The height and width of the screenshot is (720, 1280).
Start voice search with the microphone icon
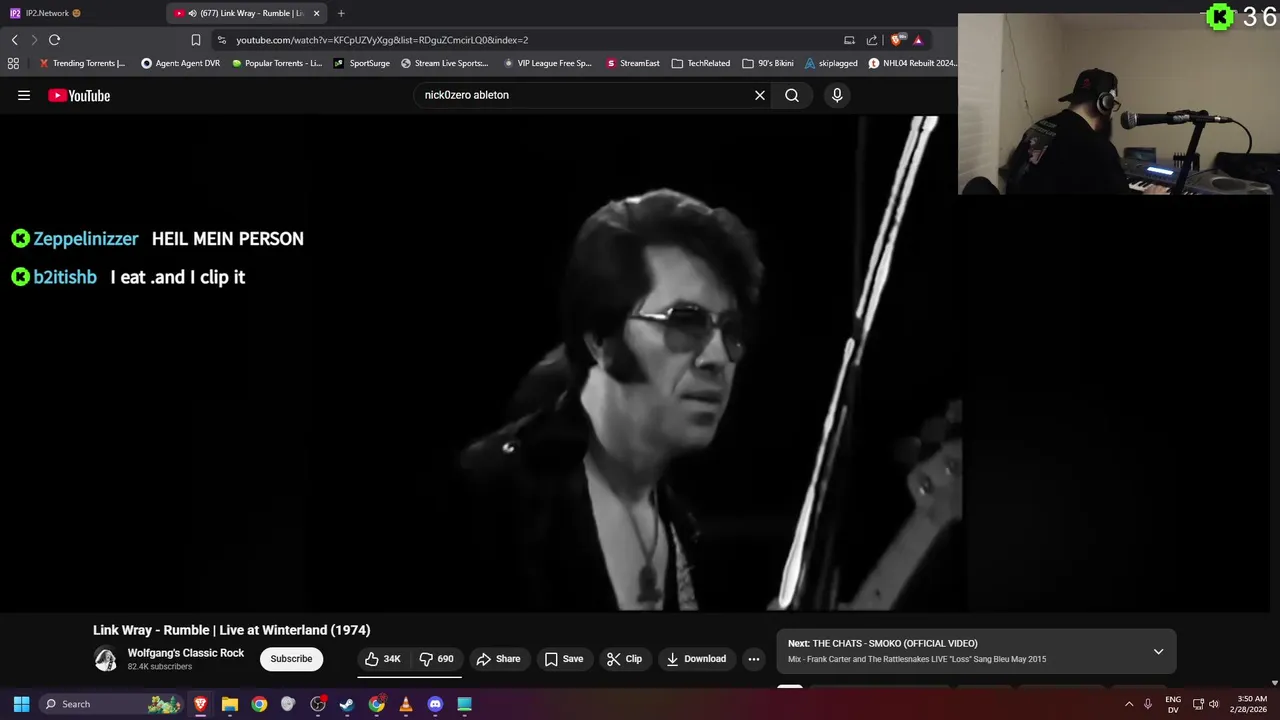click(837, 95)
